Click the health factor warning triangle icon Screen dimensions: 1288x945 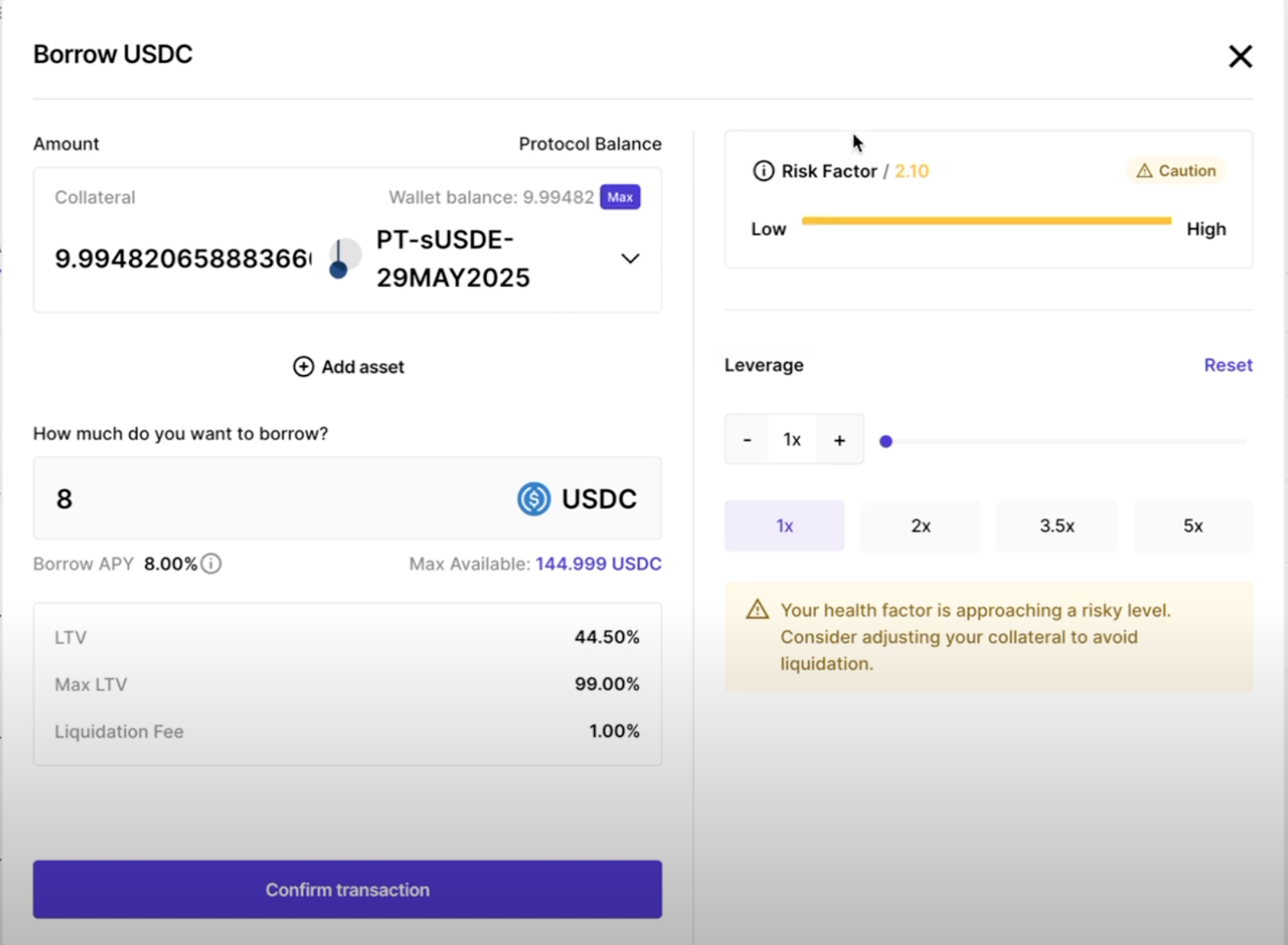(x=757, y=610)
